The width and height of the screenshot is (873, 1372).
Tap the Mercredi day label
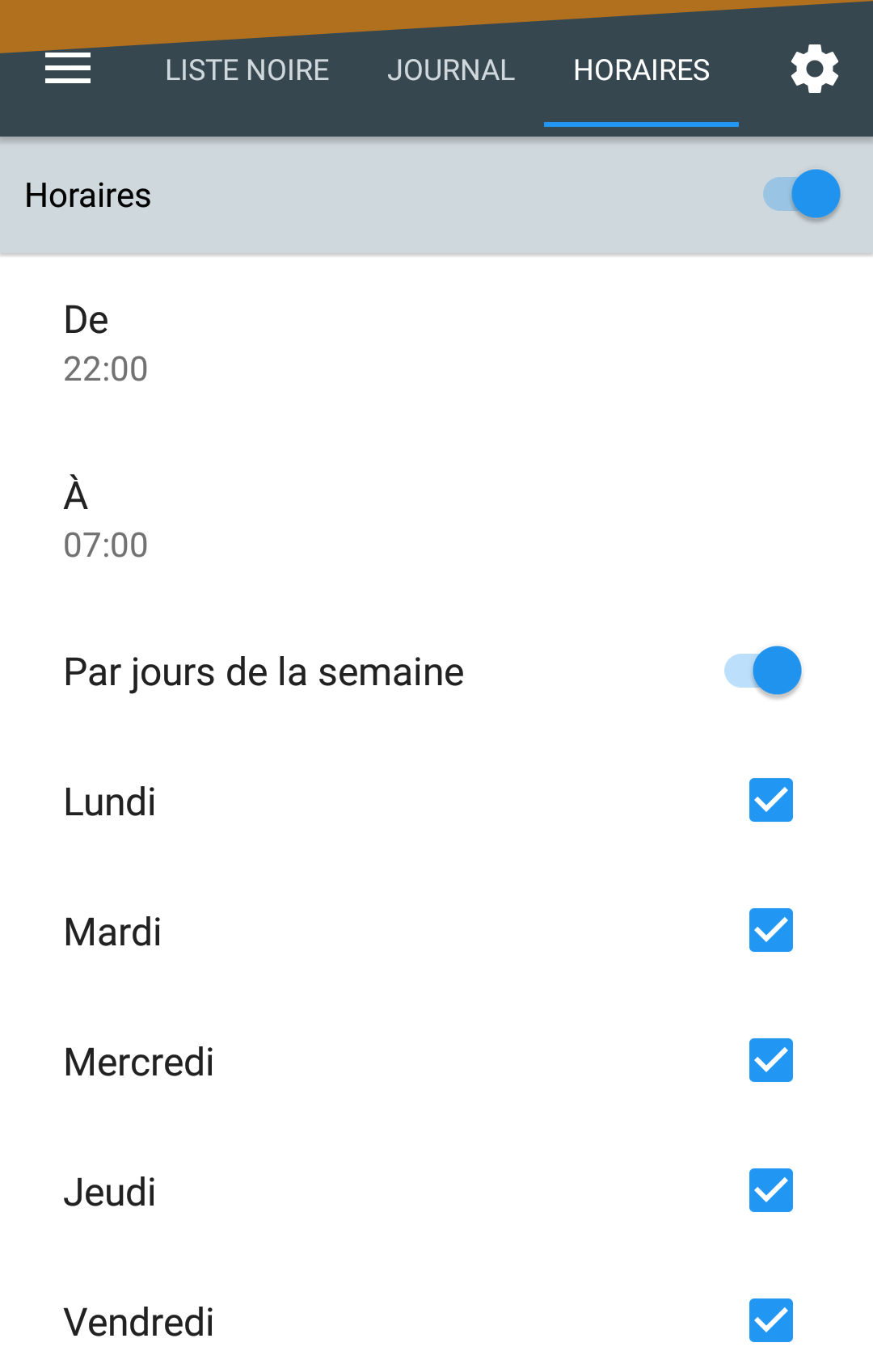[139, 1063]
